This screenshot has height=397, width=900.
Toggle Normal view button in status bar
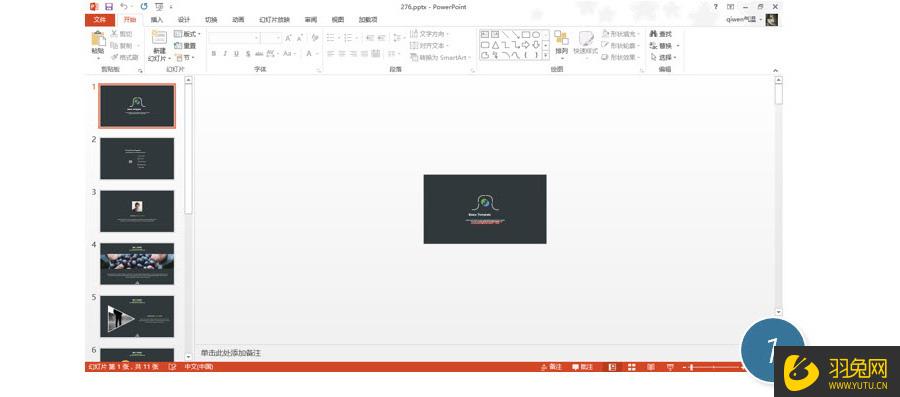pyautogui.click(x=612, y=367)
